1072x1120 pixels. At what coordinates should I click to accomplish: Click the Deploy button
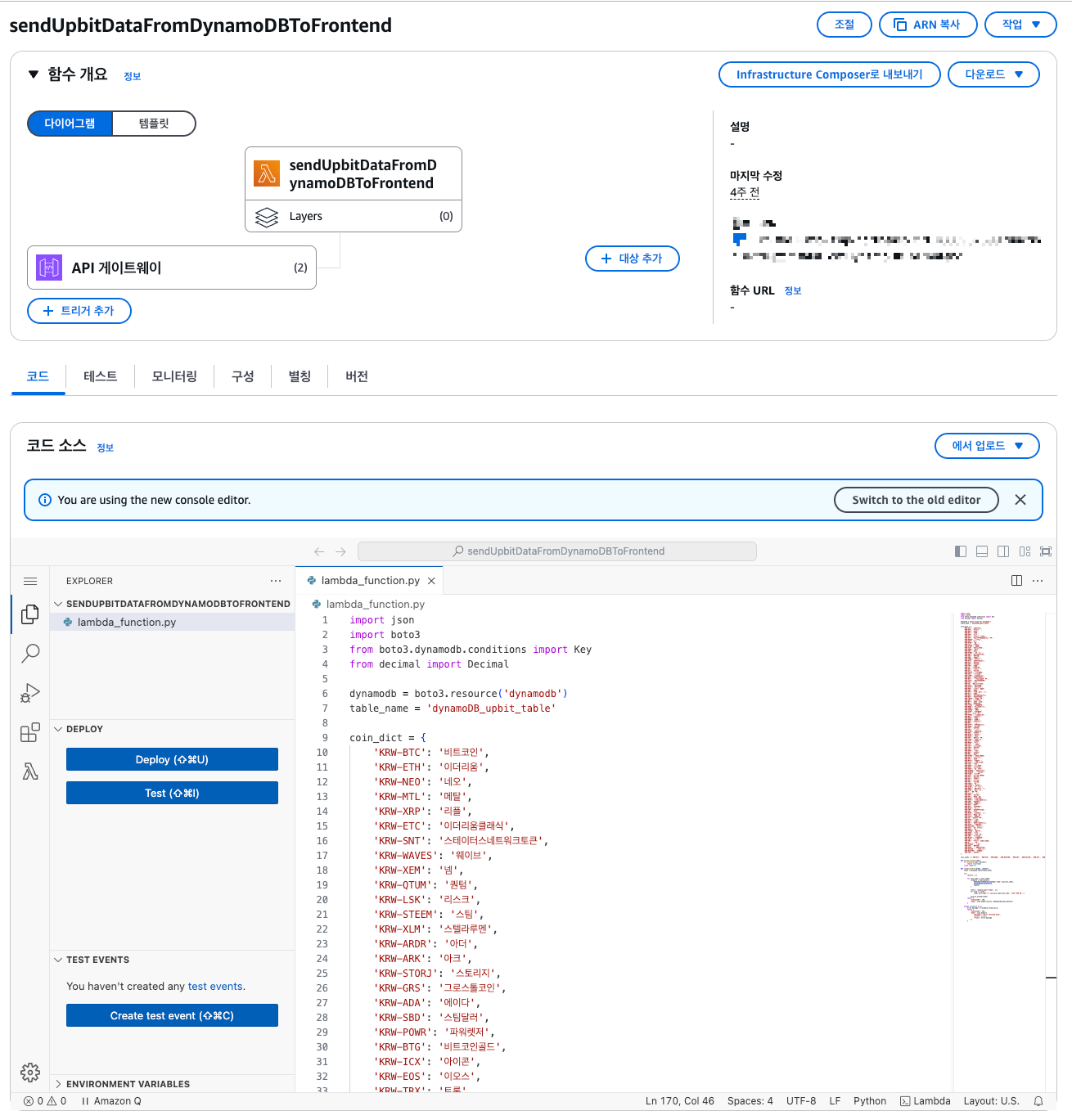click(172, 759)
